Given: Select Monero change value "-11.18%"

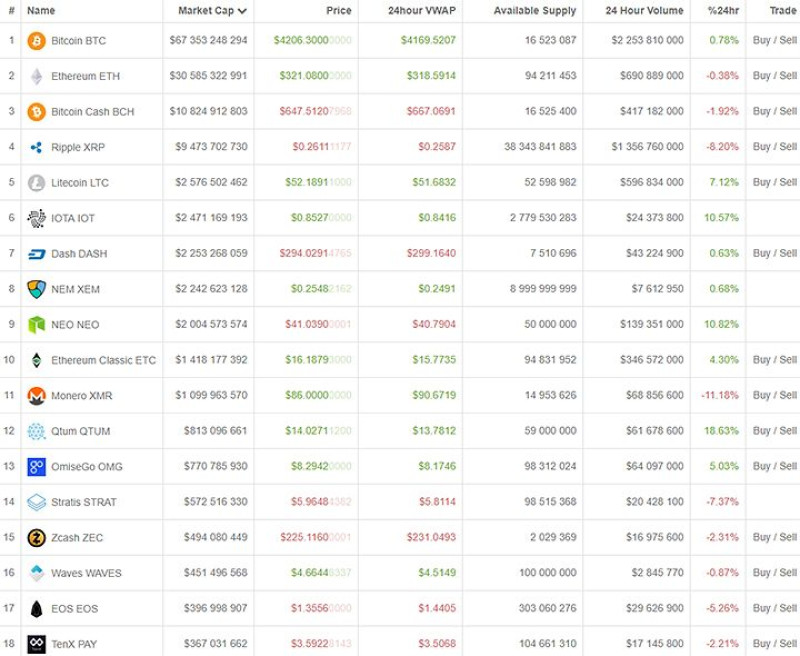Looking at the screenshot, I should point(720,395).
